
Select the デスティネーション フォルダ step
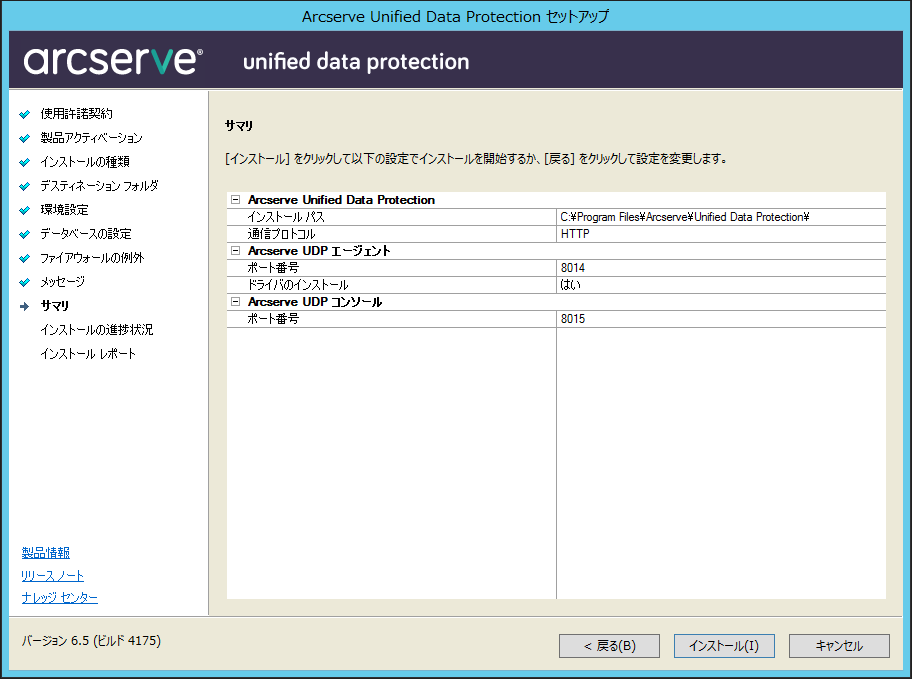point(99,186)
